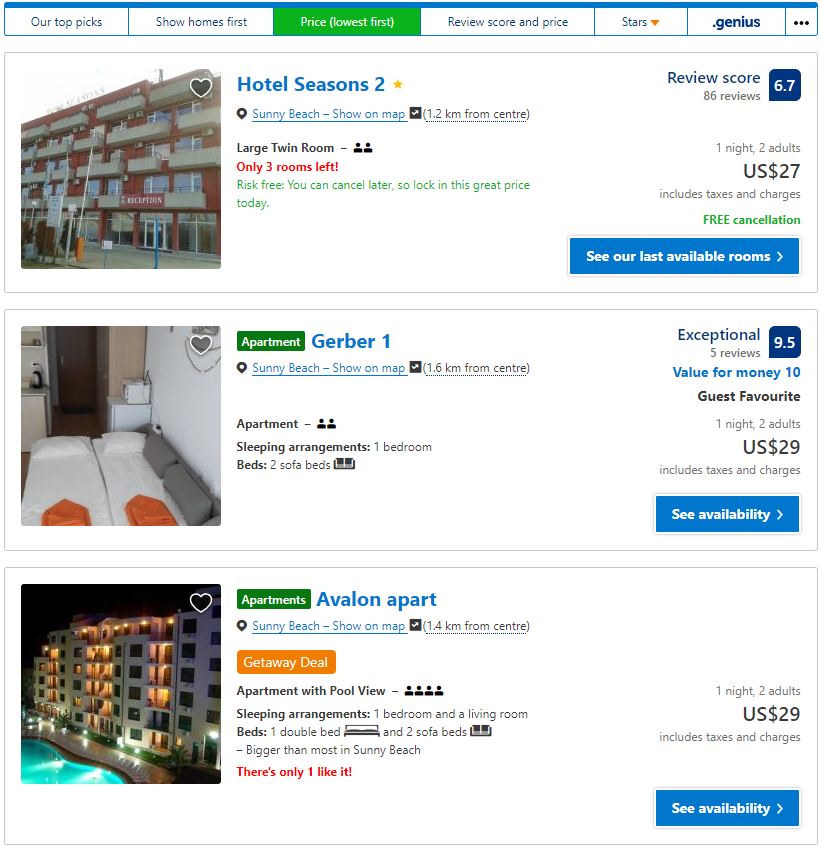The height and width of the screenshot is (847, 822).
Task: Switch to Review score and price tab
Action: click(508, 22)
